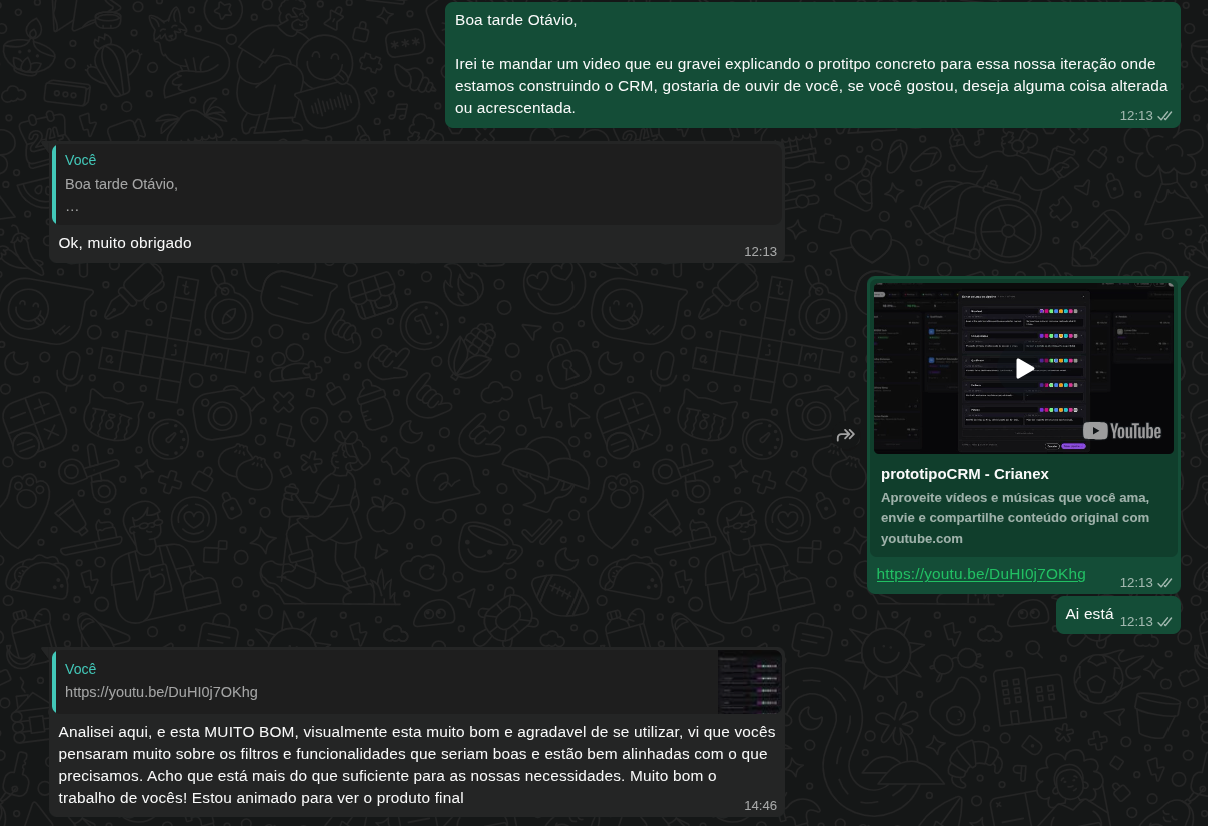Click the 'Você' label in the first quoted reply
The image size is (1208, 826).
(x=80, y=160)
